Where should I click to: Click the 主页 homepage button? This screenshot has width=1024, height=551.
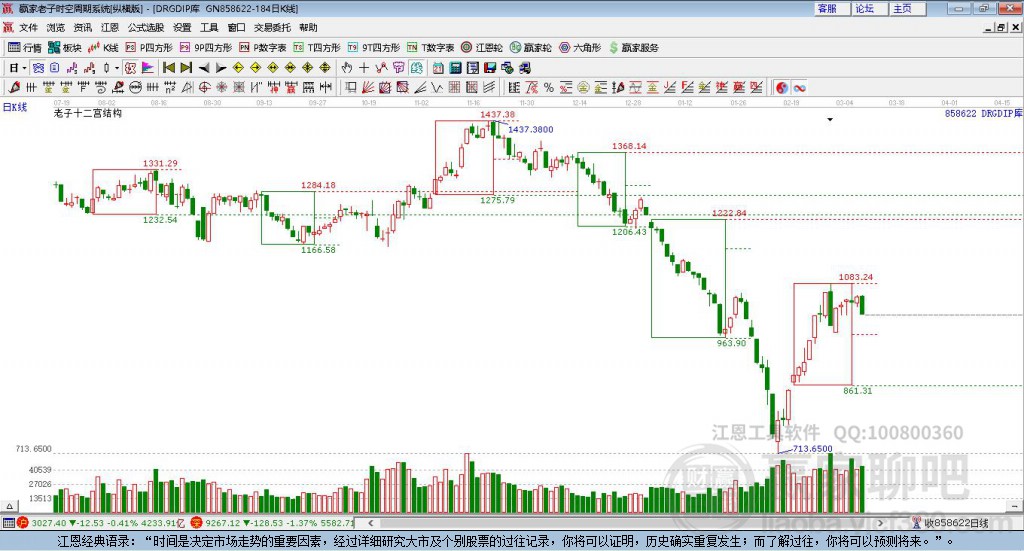click(x=908, y=8)
